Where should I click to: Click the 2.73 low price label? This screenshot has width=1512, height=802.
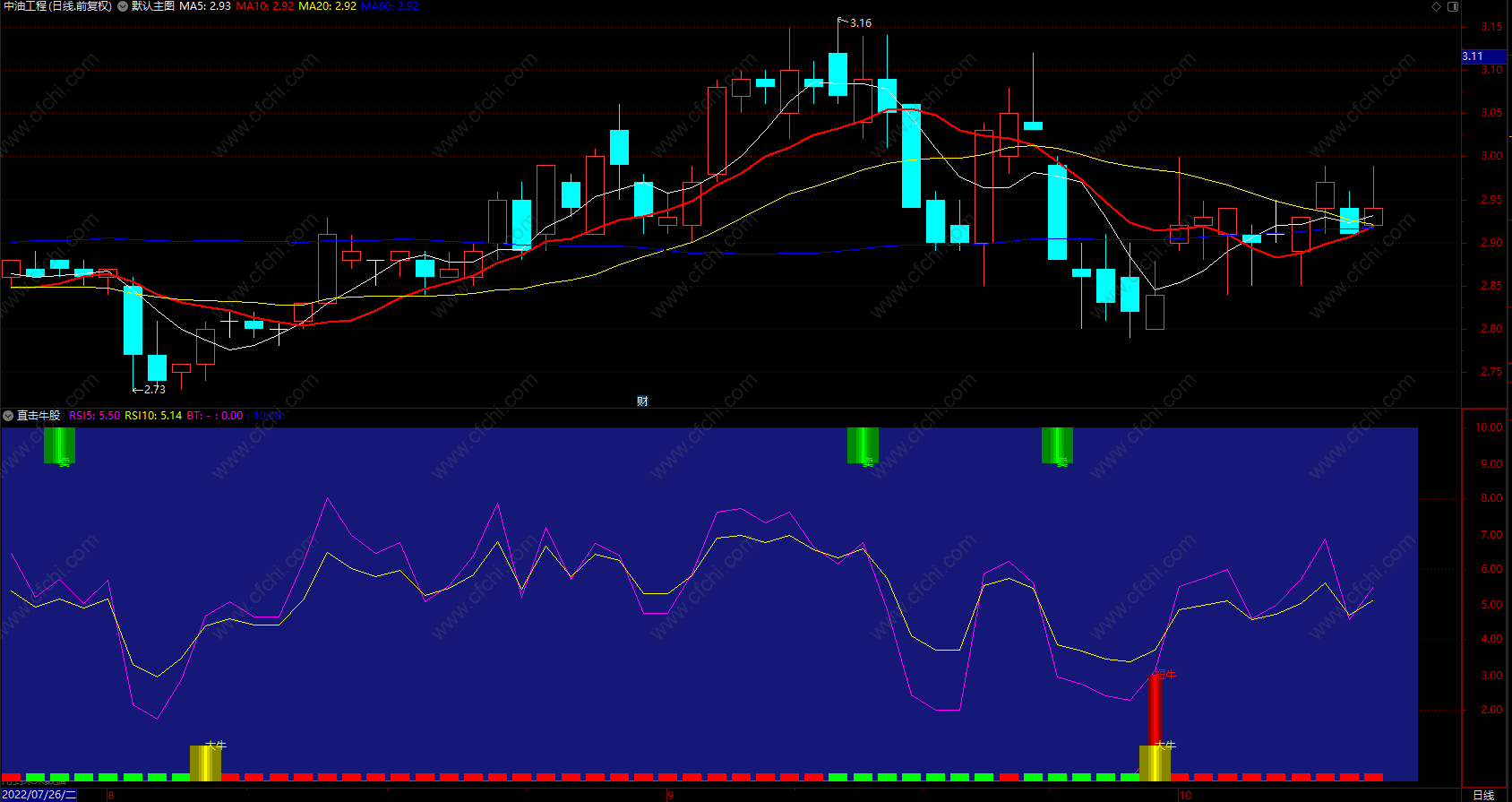tap(154, 390)
